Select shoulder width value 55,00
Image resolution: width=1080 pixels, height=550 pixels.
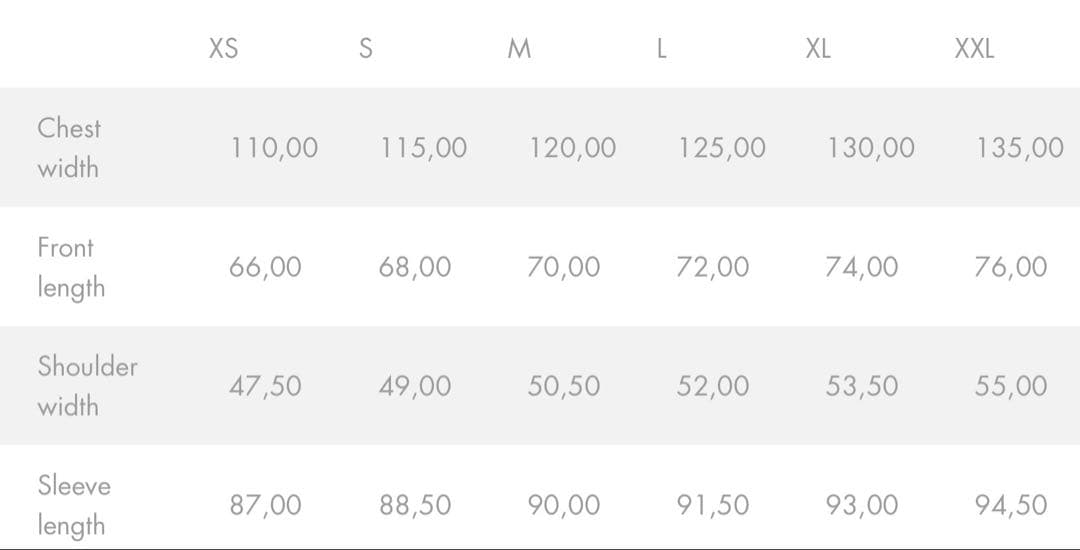click(1011, 387)
